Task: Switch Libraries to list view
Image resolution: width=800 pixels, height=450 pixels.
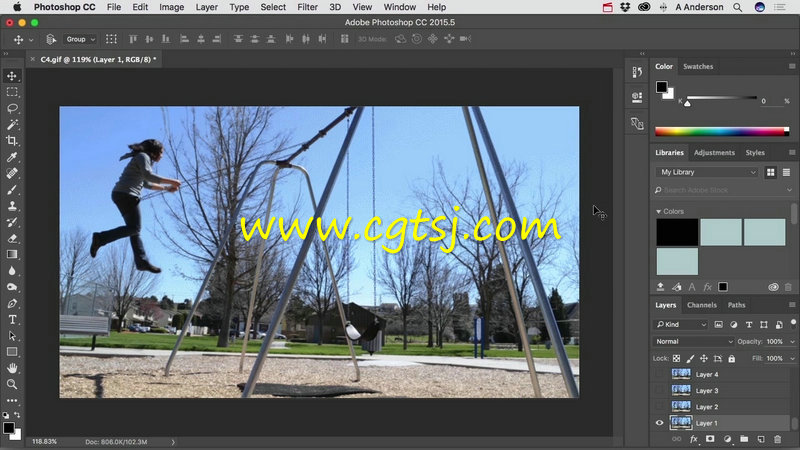Action: (786, 172)
